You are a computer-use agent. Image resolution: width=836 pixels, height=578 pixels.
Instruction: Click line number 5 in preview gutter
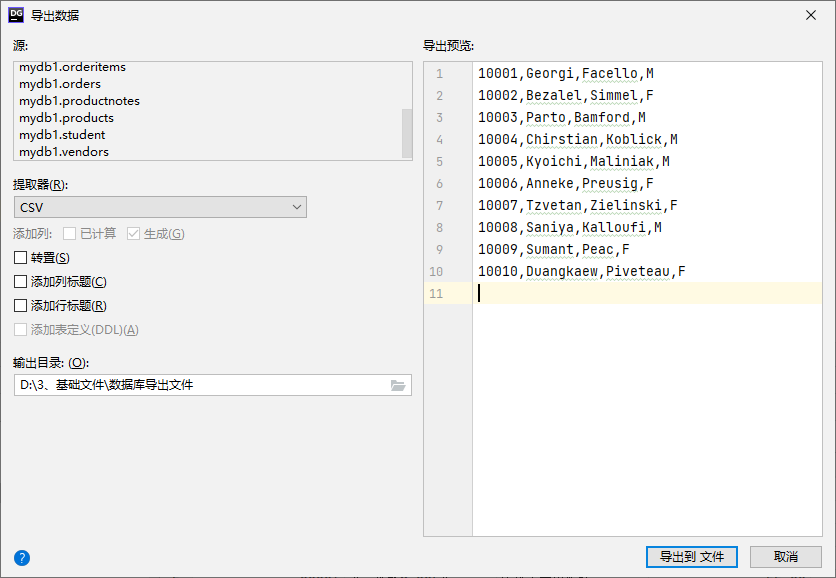439,161
